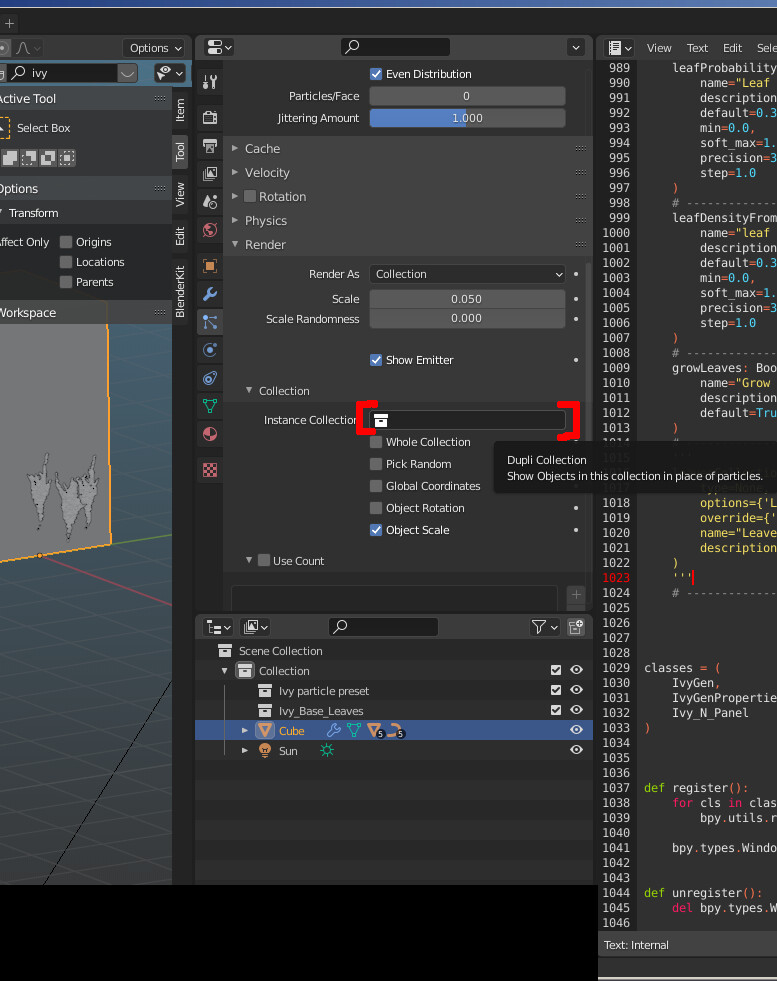
Task: Open the Text menu in text editor
Action: (x=697, y=48)
